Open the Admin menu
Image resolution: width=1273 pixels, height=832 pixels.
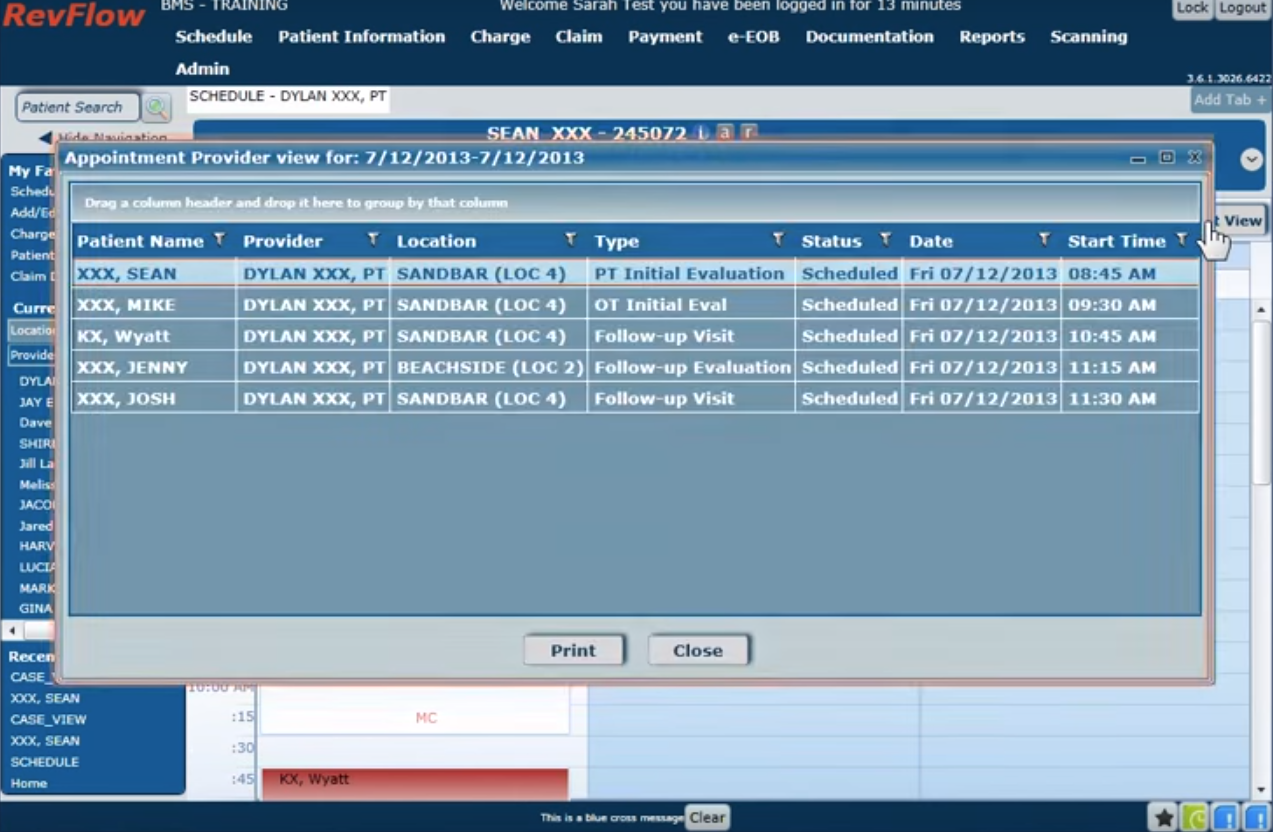click(202, 69)
